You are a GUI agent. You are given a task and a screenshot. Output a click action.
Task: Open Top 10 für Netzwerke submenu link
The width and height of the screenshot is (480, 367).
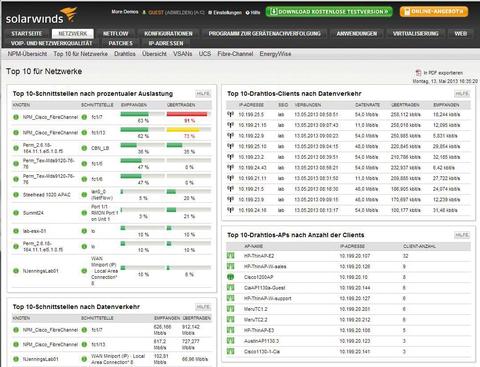tap(81, 54)
